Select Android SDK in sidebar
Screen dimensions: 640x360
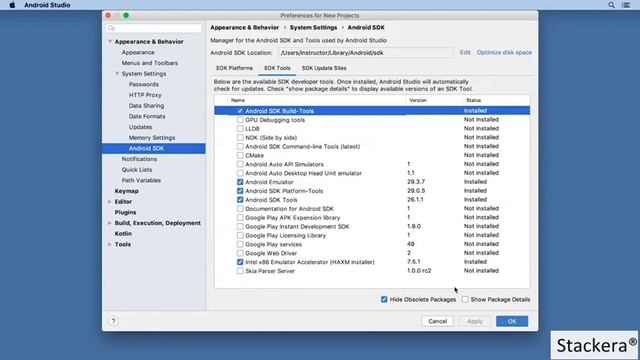coord(154,149)
